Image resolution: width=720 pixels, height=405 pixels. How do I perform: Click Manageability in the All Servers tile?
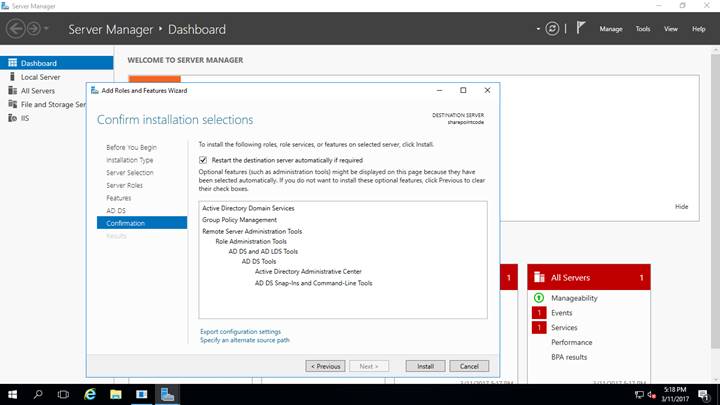[574, 298]
